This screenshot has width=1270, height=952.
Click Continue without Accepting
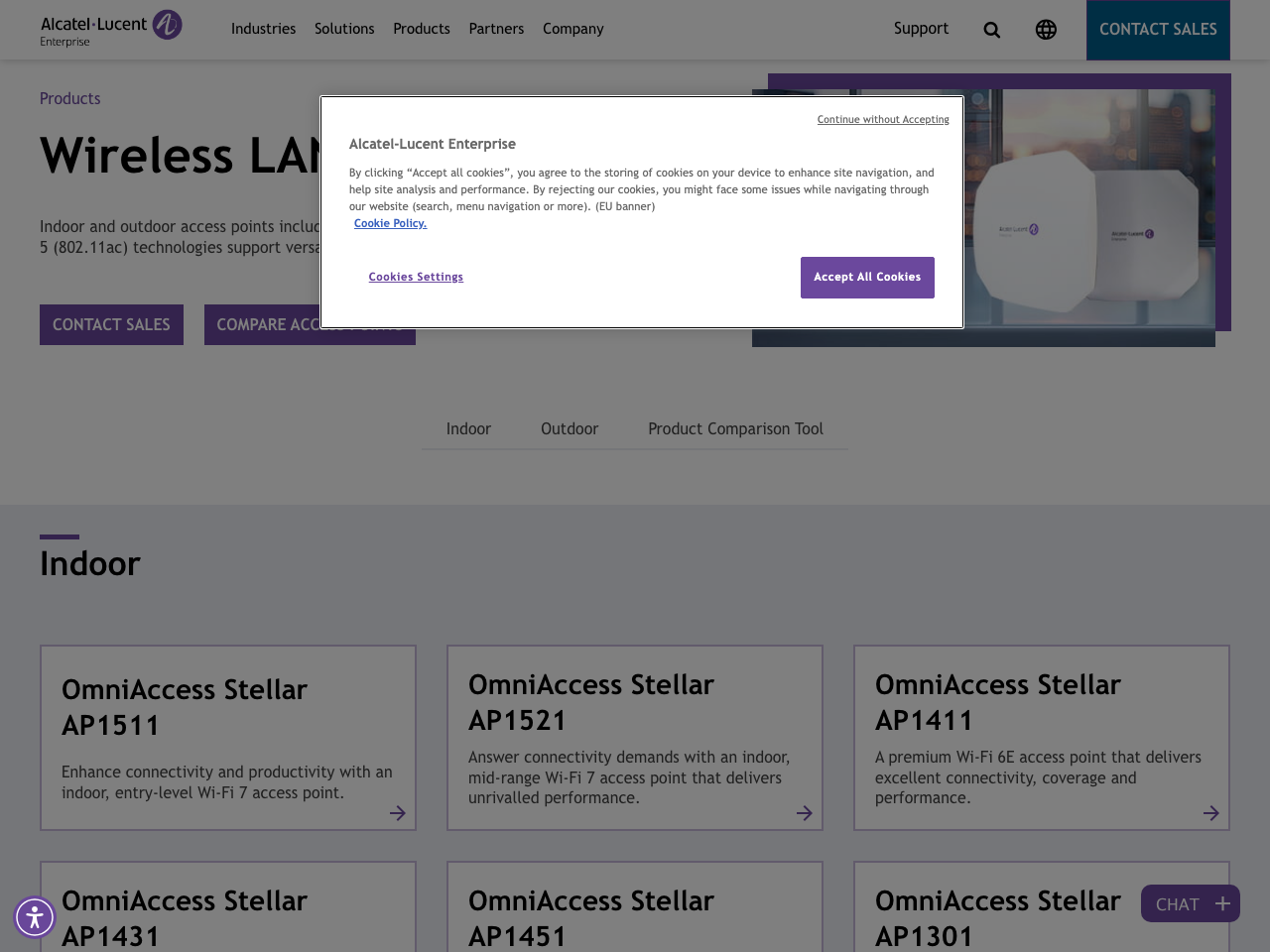883,118
